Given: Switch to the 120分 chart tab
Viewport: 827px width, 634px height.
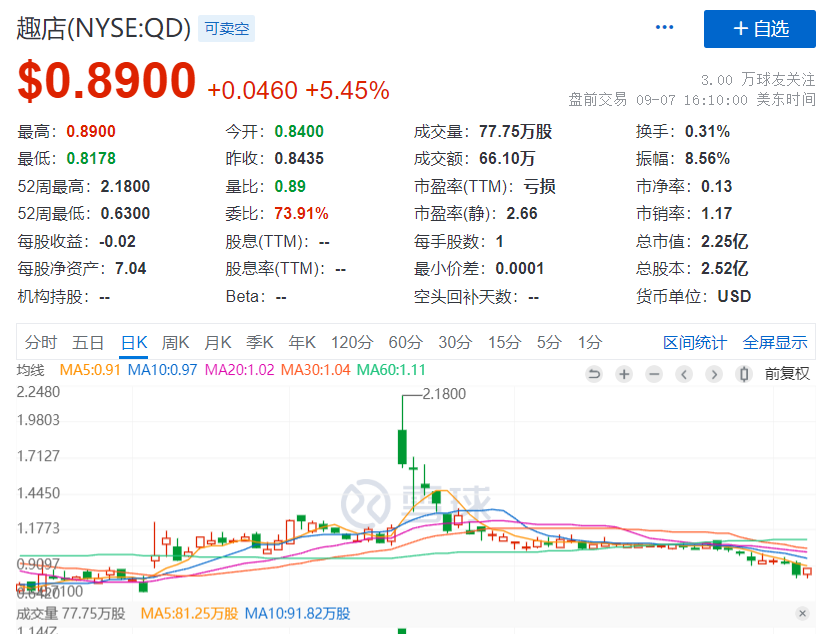Looking at the screenshot, I should pyautogui.click(x=352, y=342).
